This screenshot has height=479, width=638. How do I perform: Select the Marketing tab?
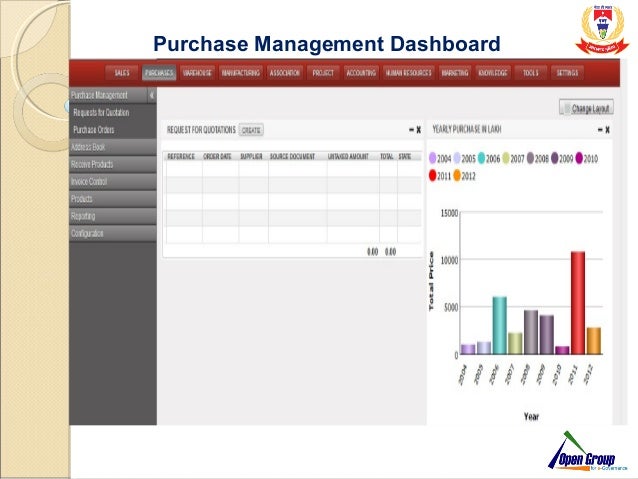[455, 73]
